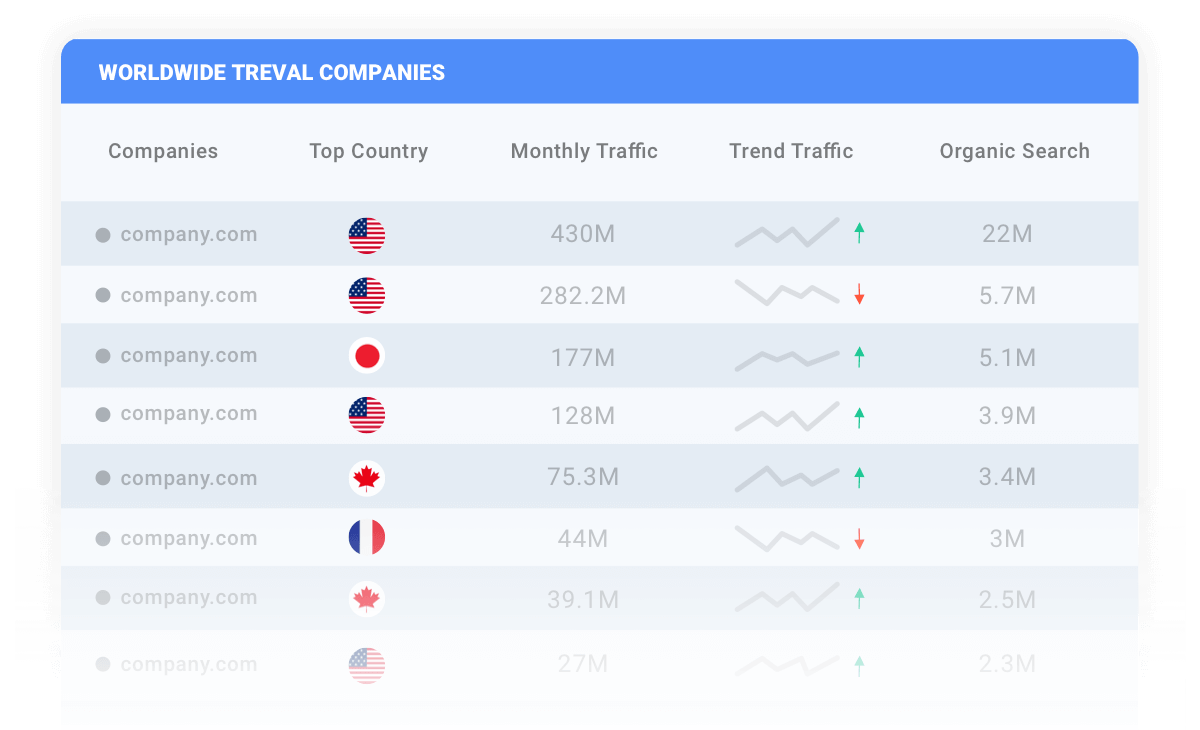Click the faded US flag in bottom row
The image size is (1200, 730).
pos(366,663)
